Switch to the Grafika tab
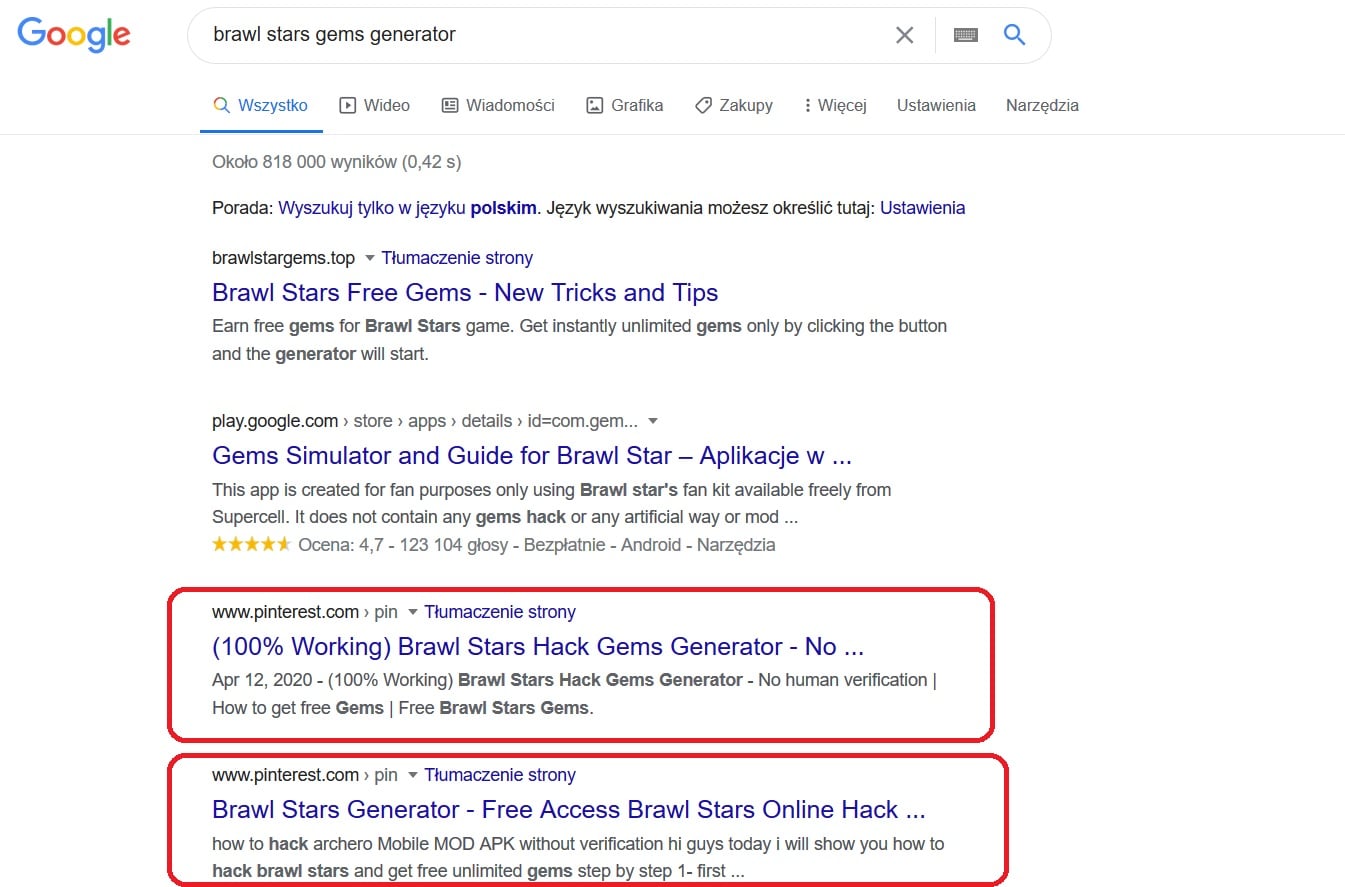1345x887 pixels. pos(624,105)
